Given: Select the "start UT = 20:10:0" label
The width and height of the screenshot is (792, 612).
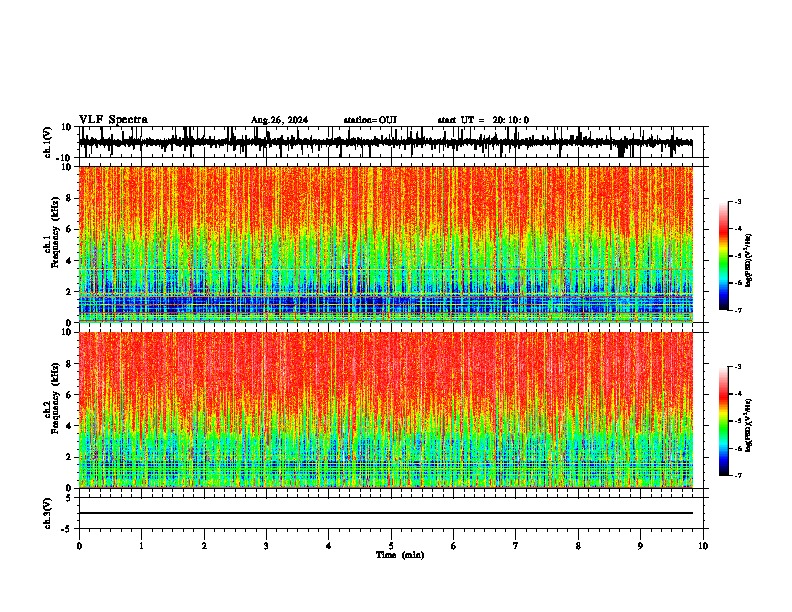Looking at the screenshot, I should pos(483,120).
